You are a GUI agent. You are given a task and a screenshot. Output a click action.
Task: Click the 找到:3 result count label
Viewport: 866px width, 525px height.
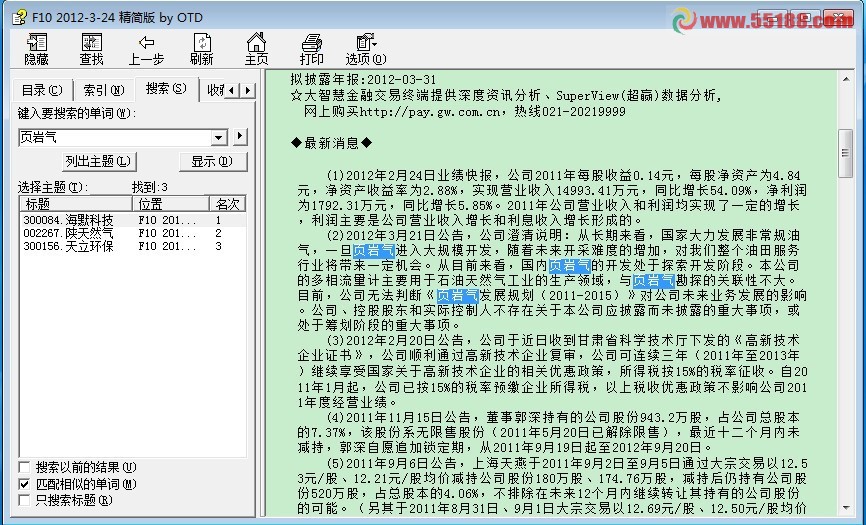click(x=150, y=187)
